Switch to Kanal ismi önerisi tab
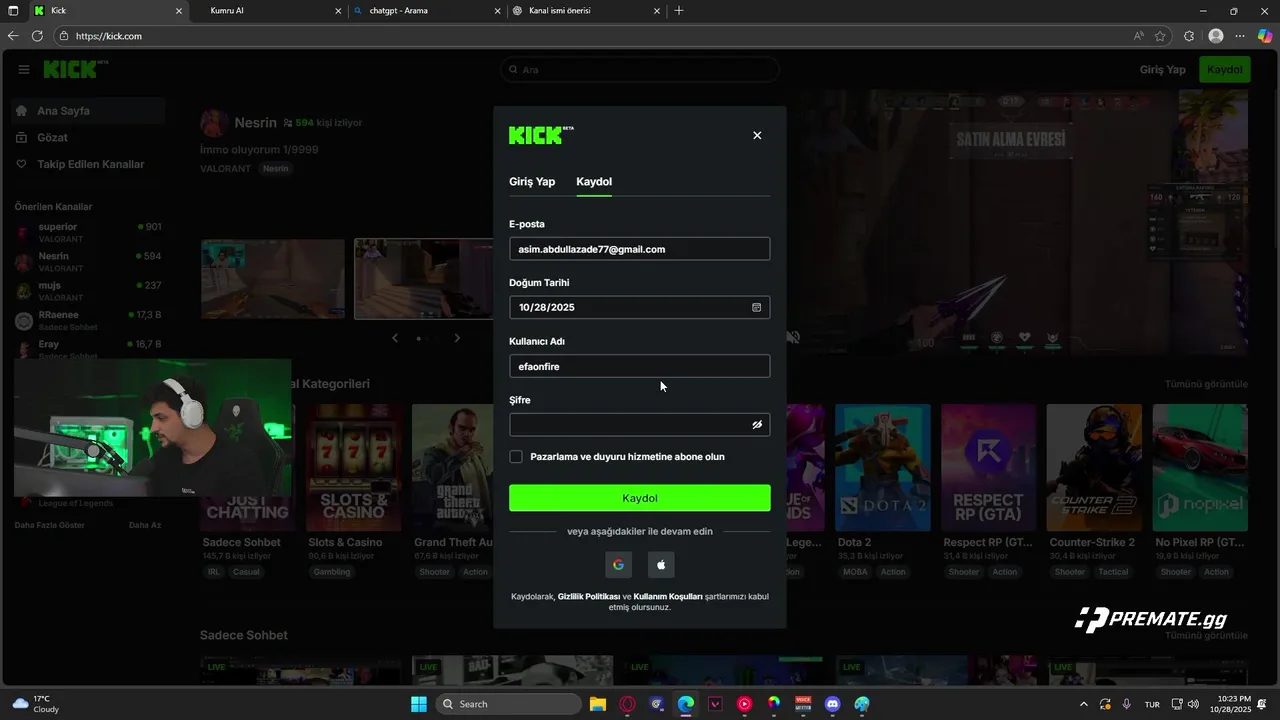The height and width of the screenshot is (720, 1280). pos(585,11)
